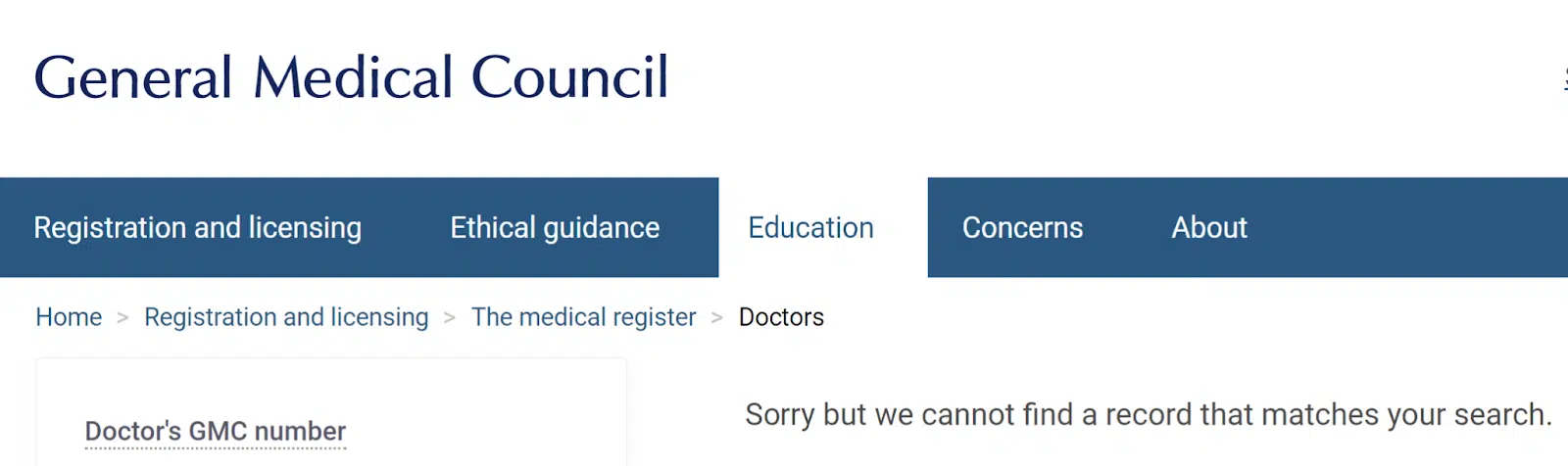The width and height of the screenshot is (1568, 466).
Task: Click the breadcrumb chevron before Doctors
Action: [x=717, y=318]
